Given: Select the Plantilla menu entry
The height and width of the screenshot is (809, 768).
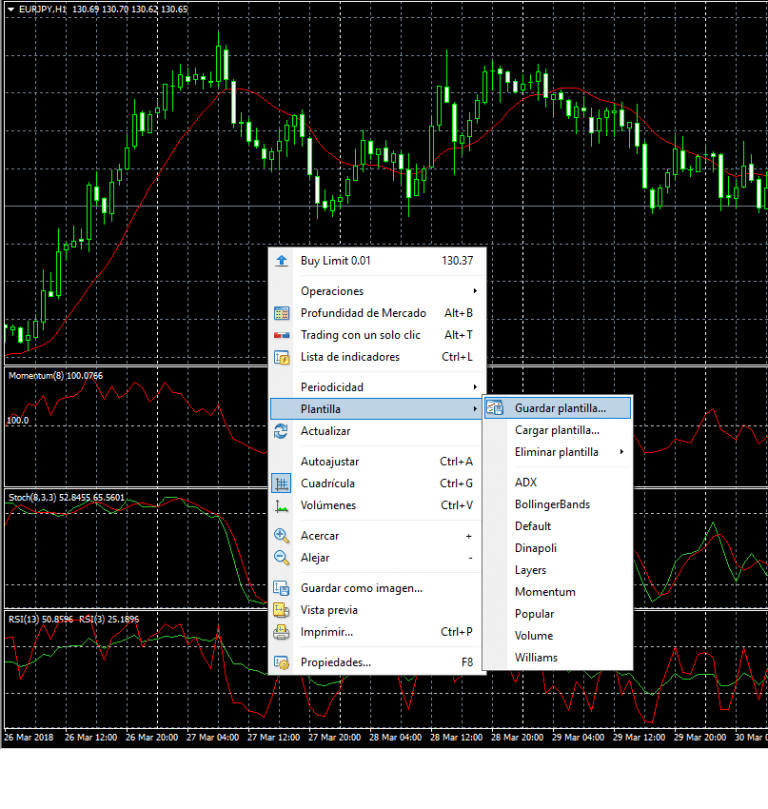Looking at the screenshot, I should click(x=377, y=409).
